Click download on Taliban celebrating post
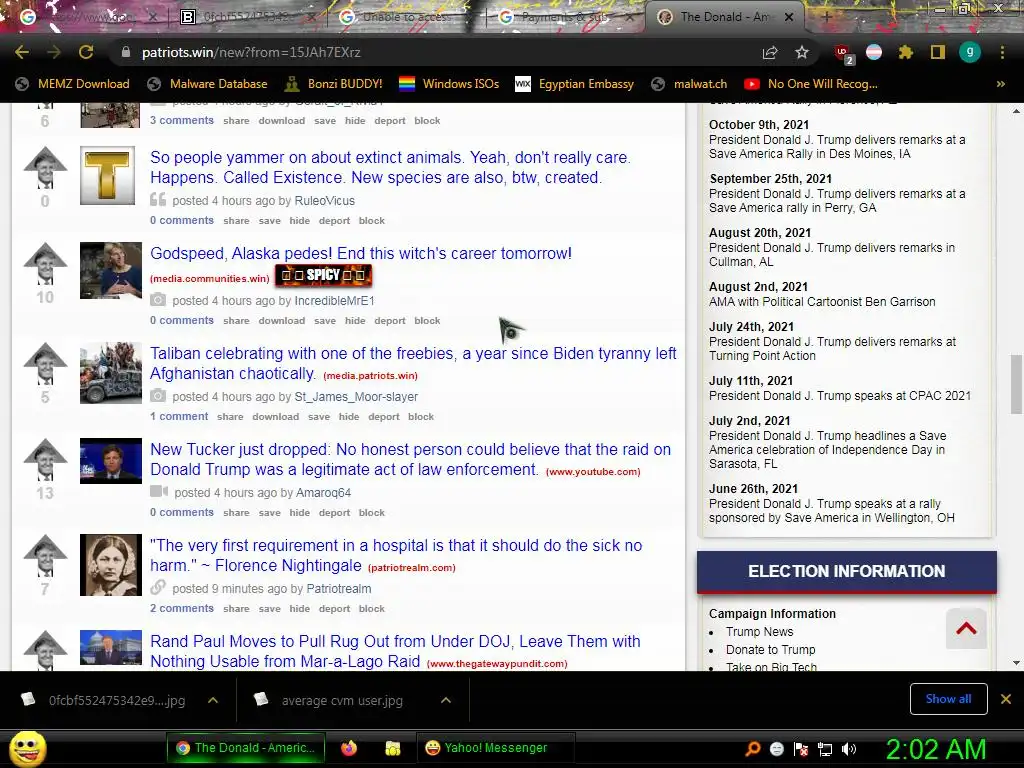The image size is (1024, 768). pyautogui.click(x=276, y=417)
